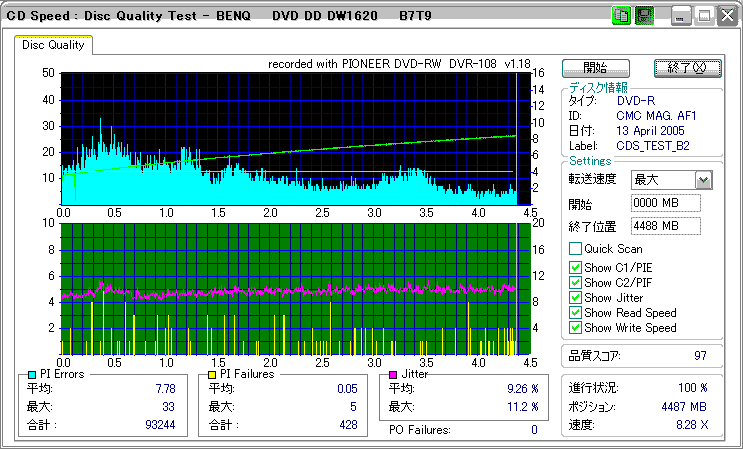The image size is (743, 449).
Task: Uncheck Show Write Speed option
Action: click(575, 328)
